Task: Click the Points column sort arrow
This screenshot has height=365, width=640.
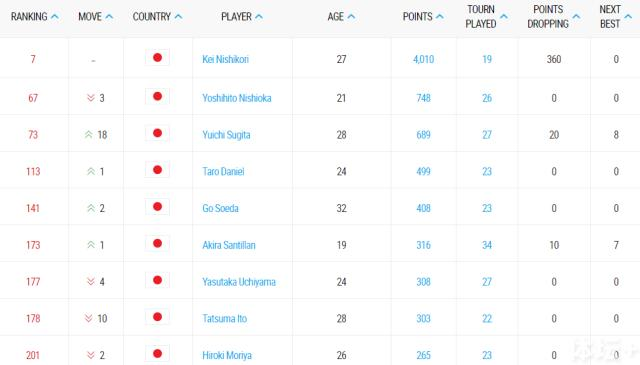Action: (x=440, y=17)
